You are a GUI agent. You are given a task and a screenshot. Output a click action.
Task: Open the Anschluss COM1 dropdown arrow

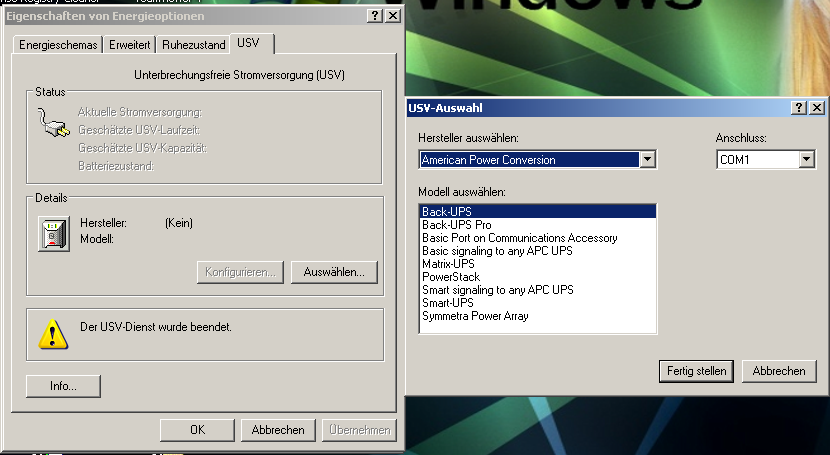806,159
